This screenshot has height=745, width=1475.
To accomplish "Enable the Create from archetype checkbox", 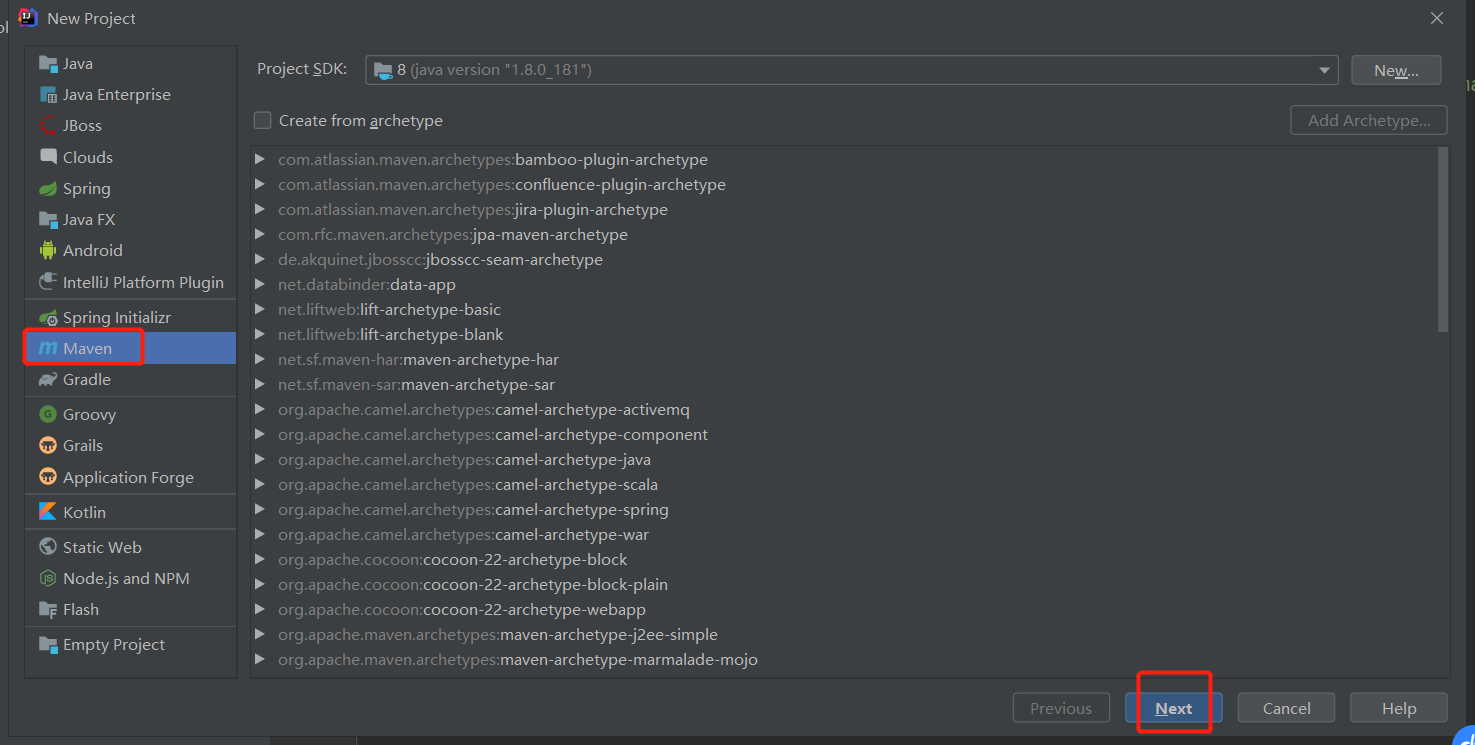I will pos(262,120).
